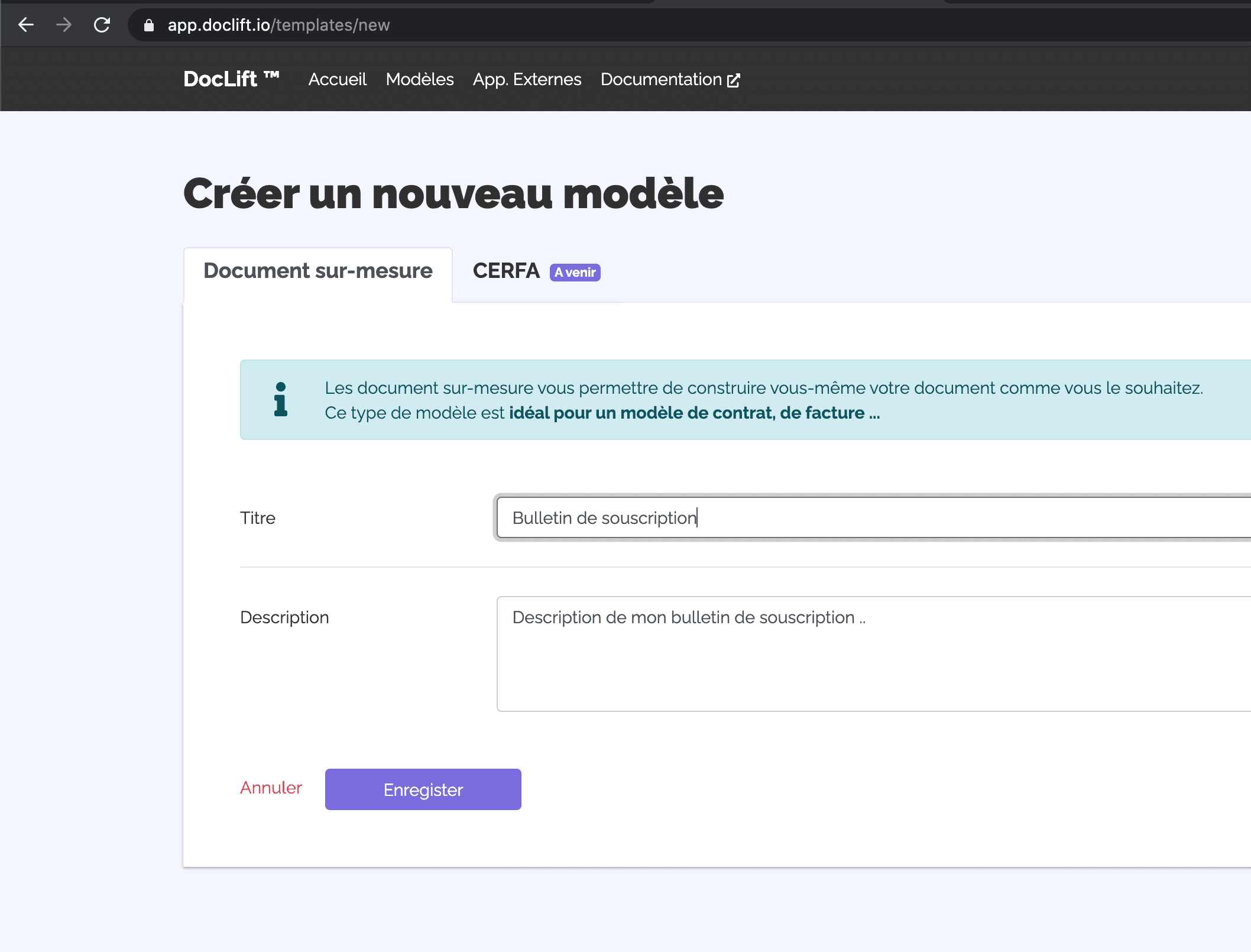Open Documentation via its external-link icon
The width and height of the screenshot is (1251, 952).
click(x=734, y=79)
